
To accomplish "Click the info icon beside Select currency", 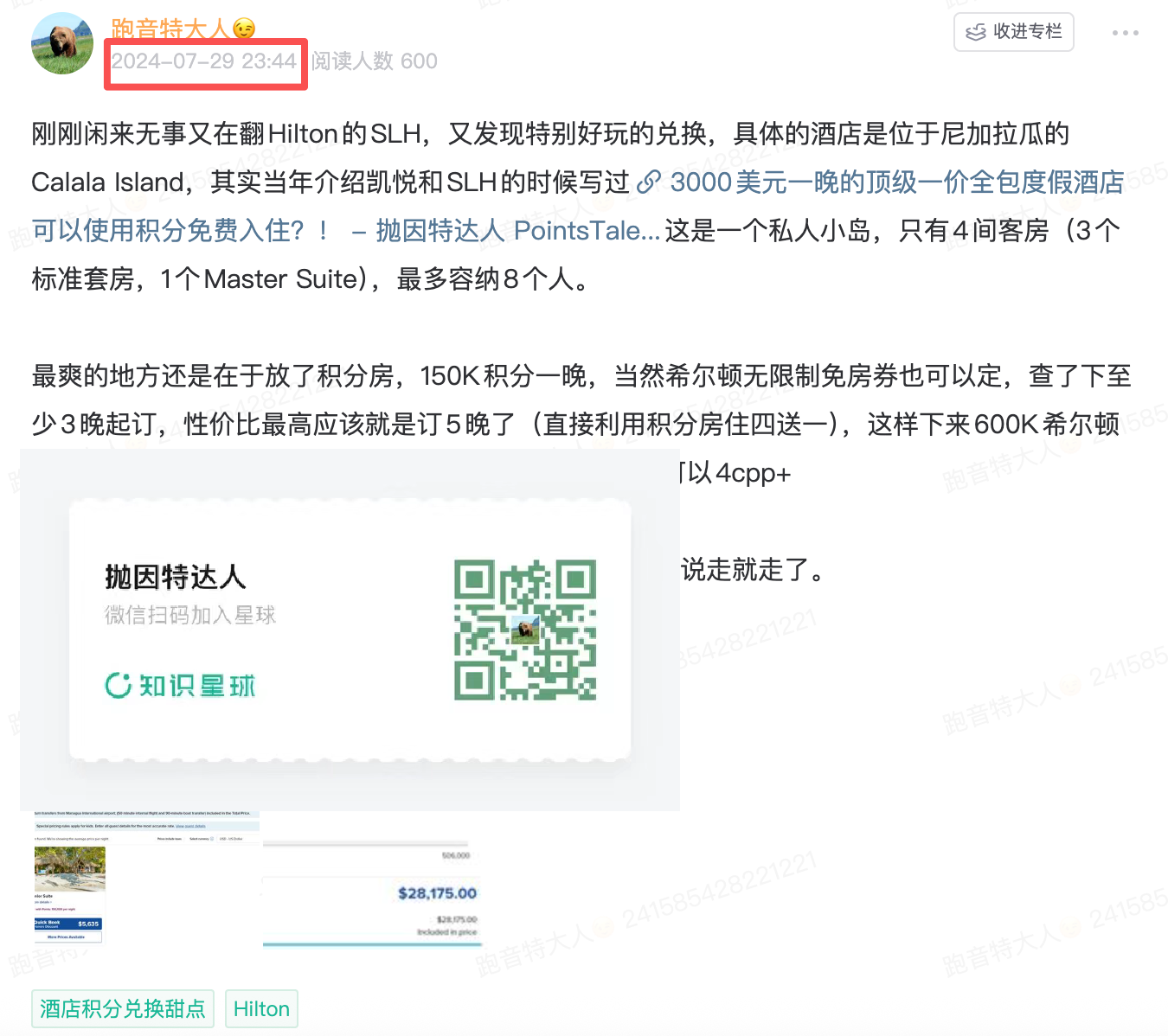I will pyautogui.click(x=213, y=839).
